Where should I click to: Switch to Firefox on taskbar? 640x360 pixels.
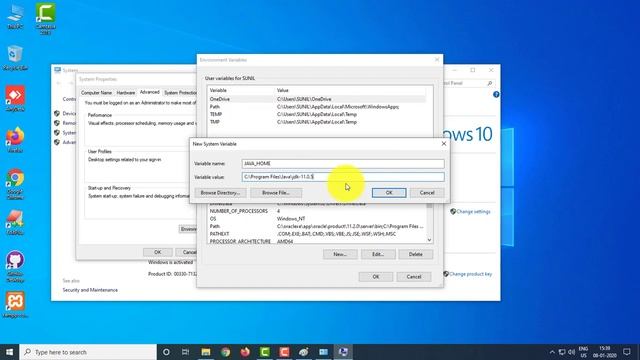coord(245,352)
